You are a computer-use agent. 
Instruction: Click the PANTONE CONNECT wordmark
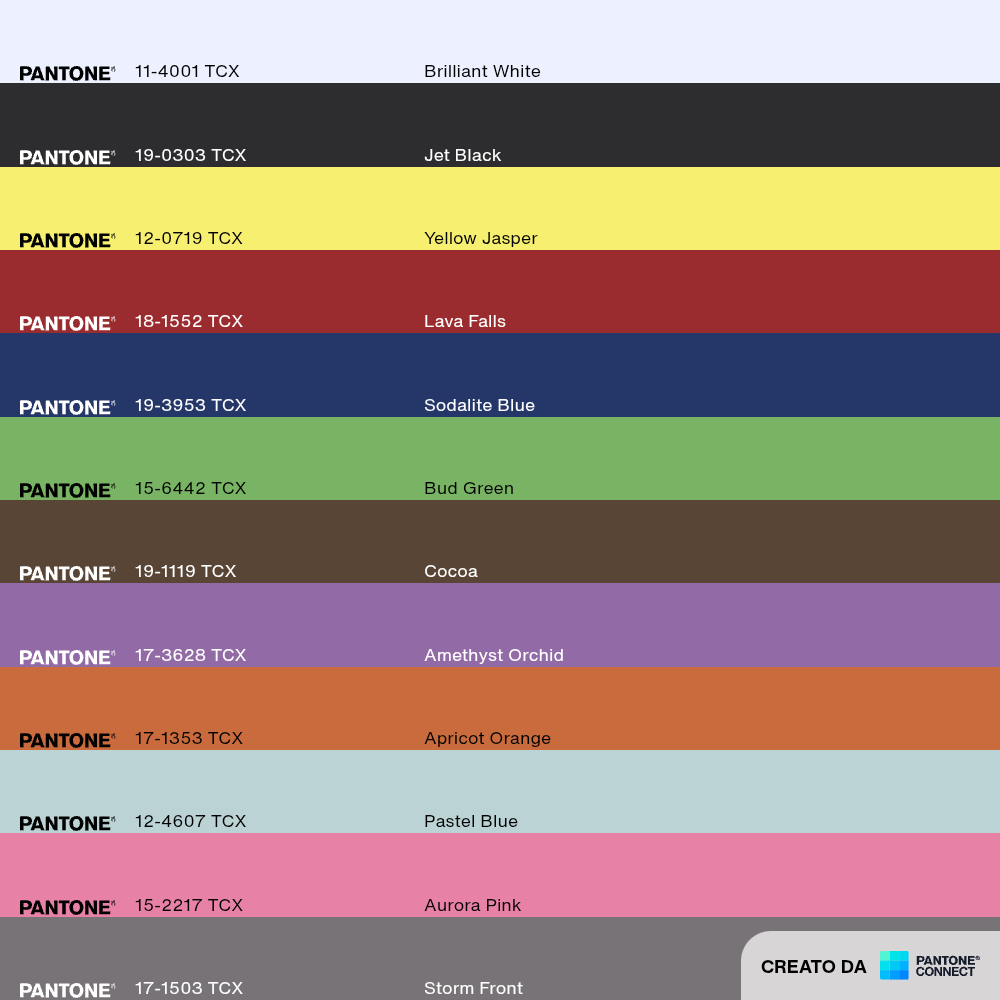coord(947,966)
